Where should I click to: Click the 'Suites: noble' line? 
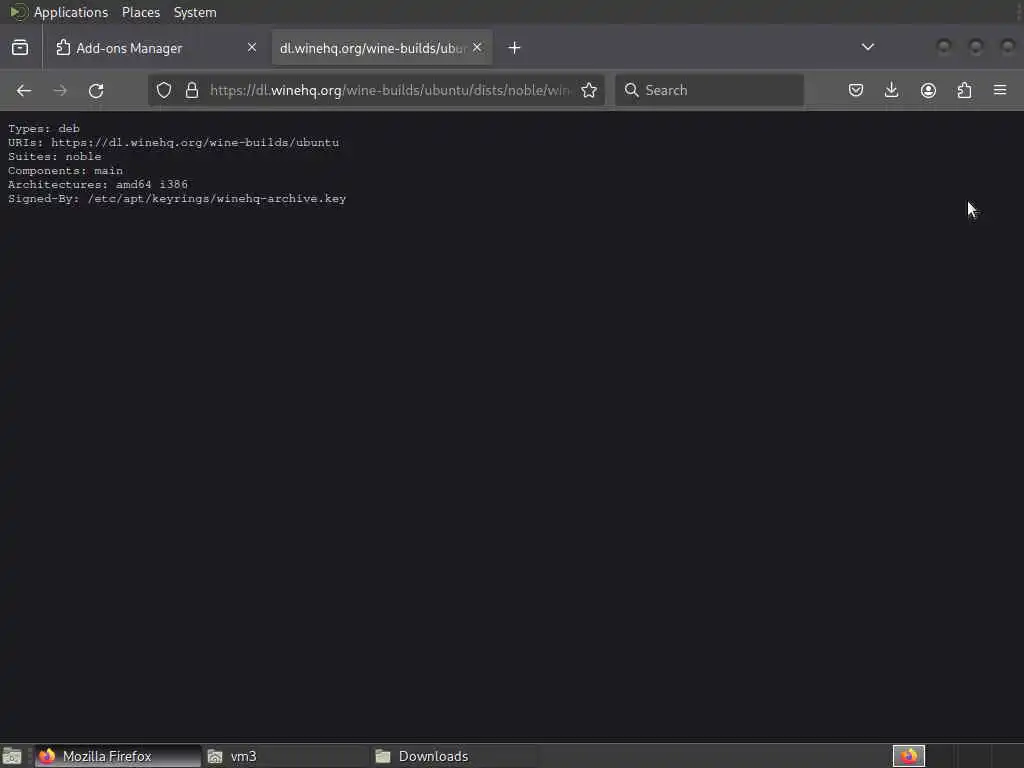tap(55, 157)
